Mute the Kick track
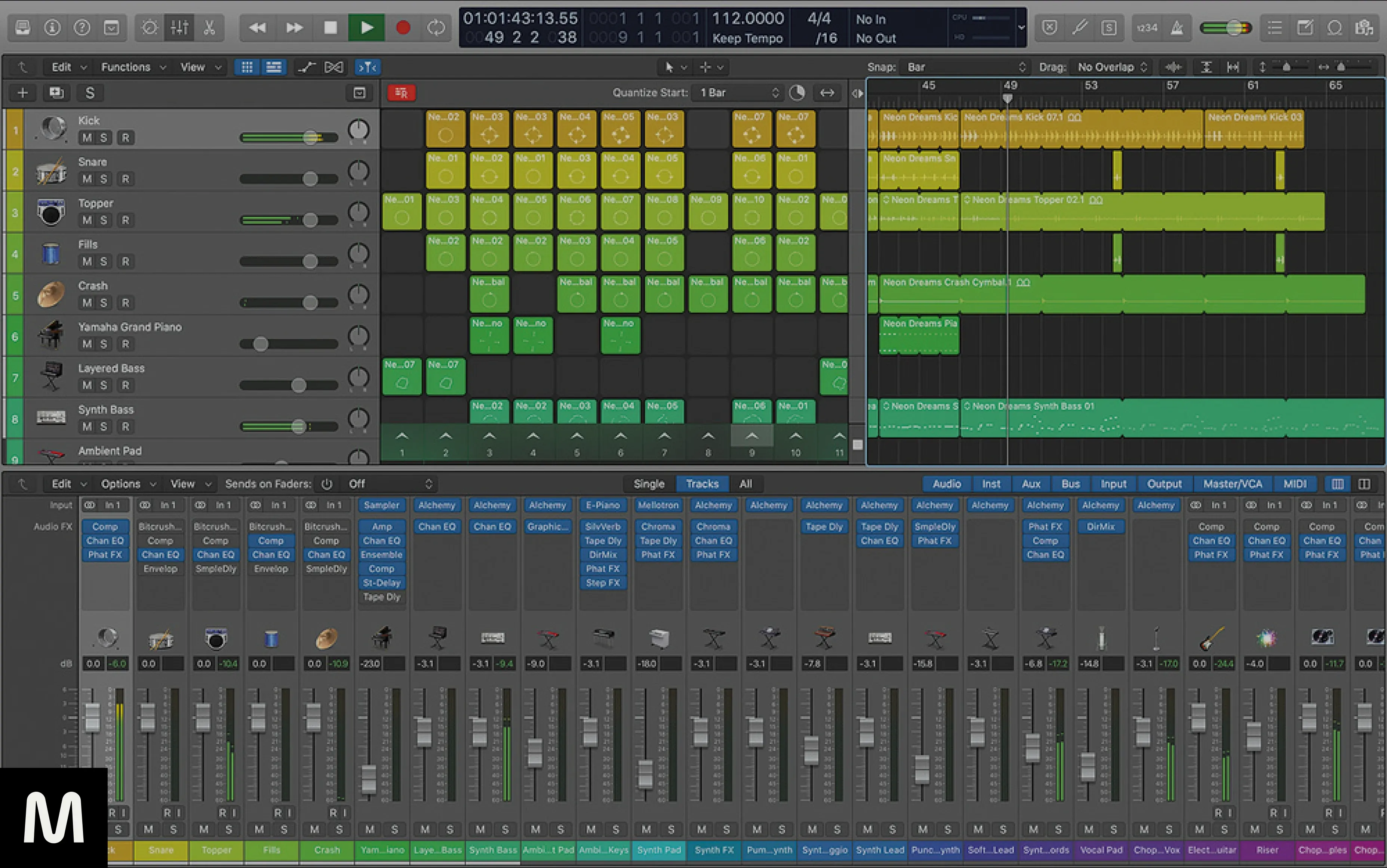The image size is (1387, 868). [x=87, y=138]
